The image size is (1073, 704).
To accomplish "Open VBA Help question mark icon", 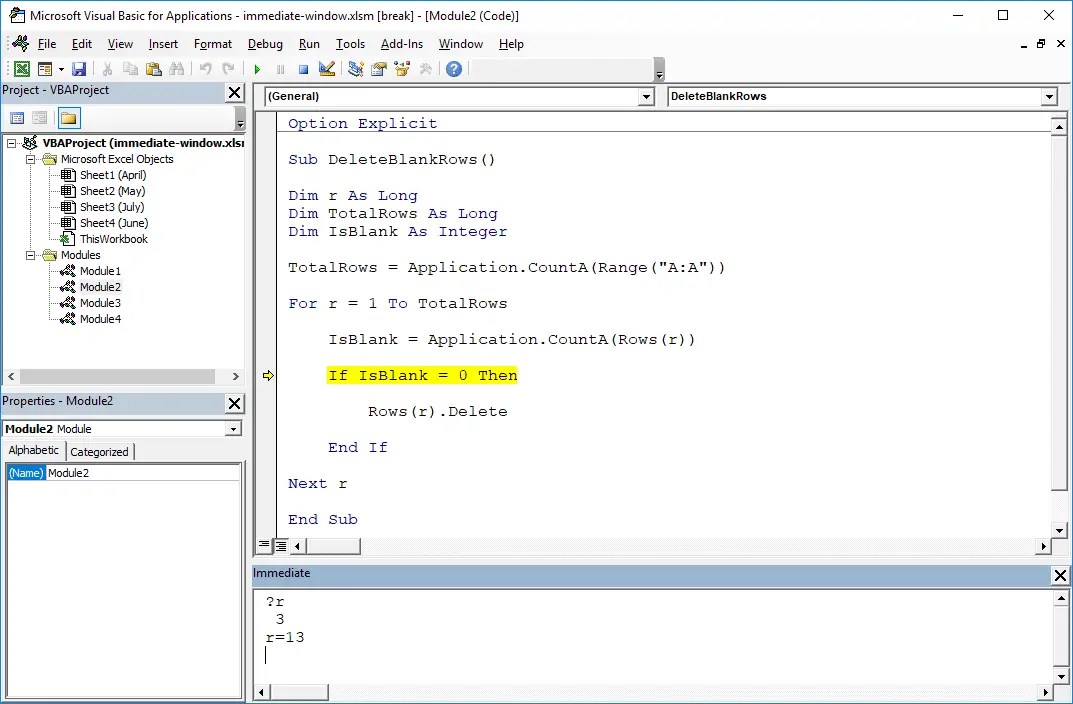I will [454, 68].
